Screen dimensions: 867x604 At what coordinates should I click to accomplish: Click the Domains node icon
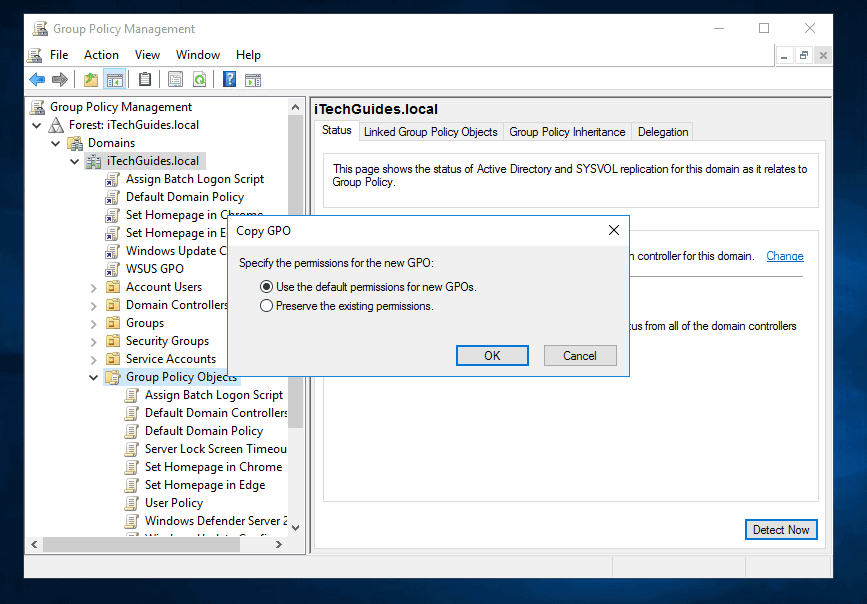76,143
